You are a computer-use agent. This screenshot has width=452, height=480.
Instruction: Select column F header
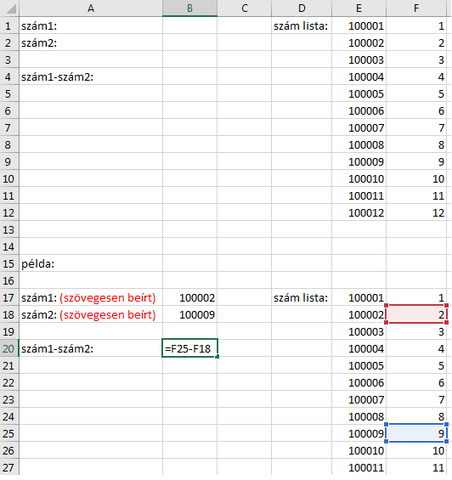pyautogui.click(x=416, y=8)
